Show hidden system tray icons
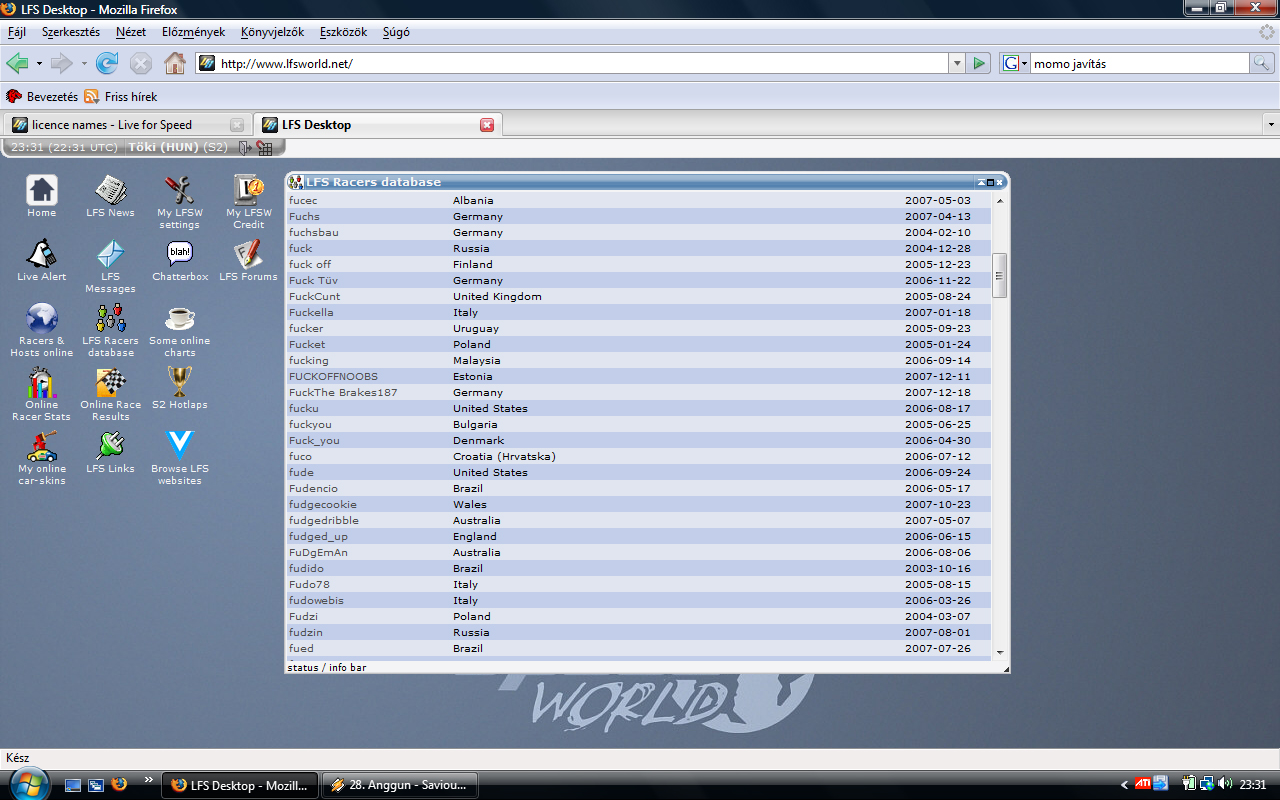The image size is (1280, 800). (x=1125, y=784)
